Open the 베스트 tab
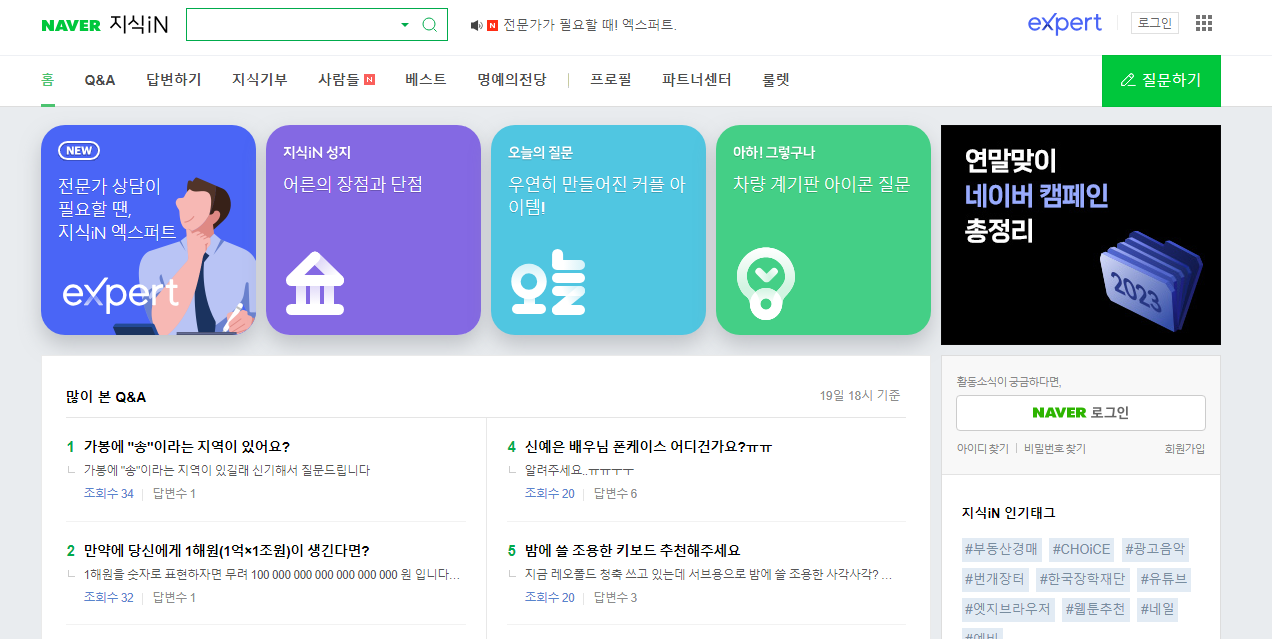Viewport: 1272px width, 639px height. [426, 80]
